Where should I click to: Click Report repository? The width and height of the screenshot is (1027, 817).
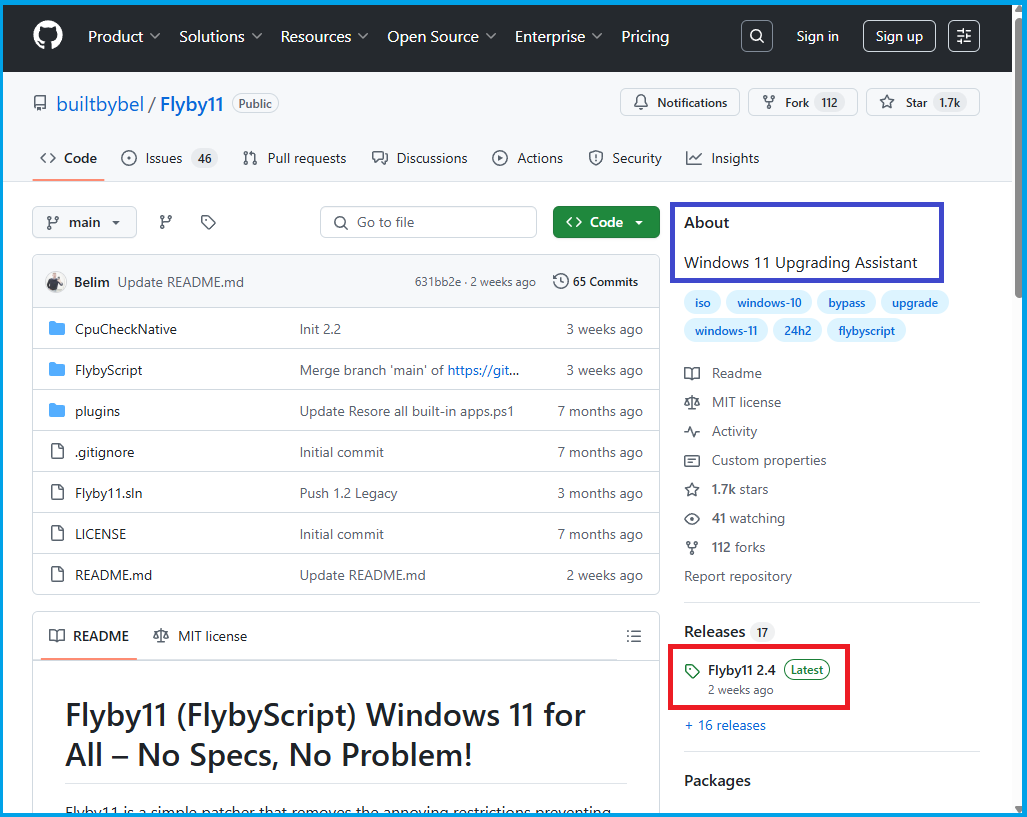click(x=738, y=577)
